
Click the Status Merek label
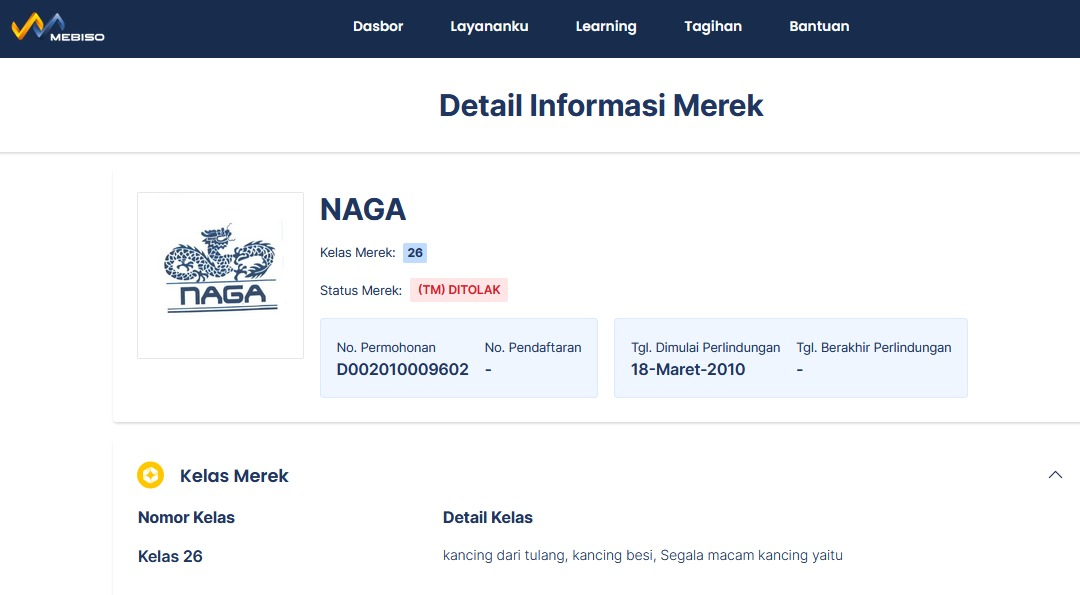(x=361, y=291)
